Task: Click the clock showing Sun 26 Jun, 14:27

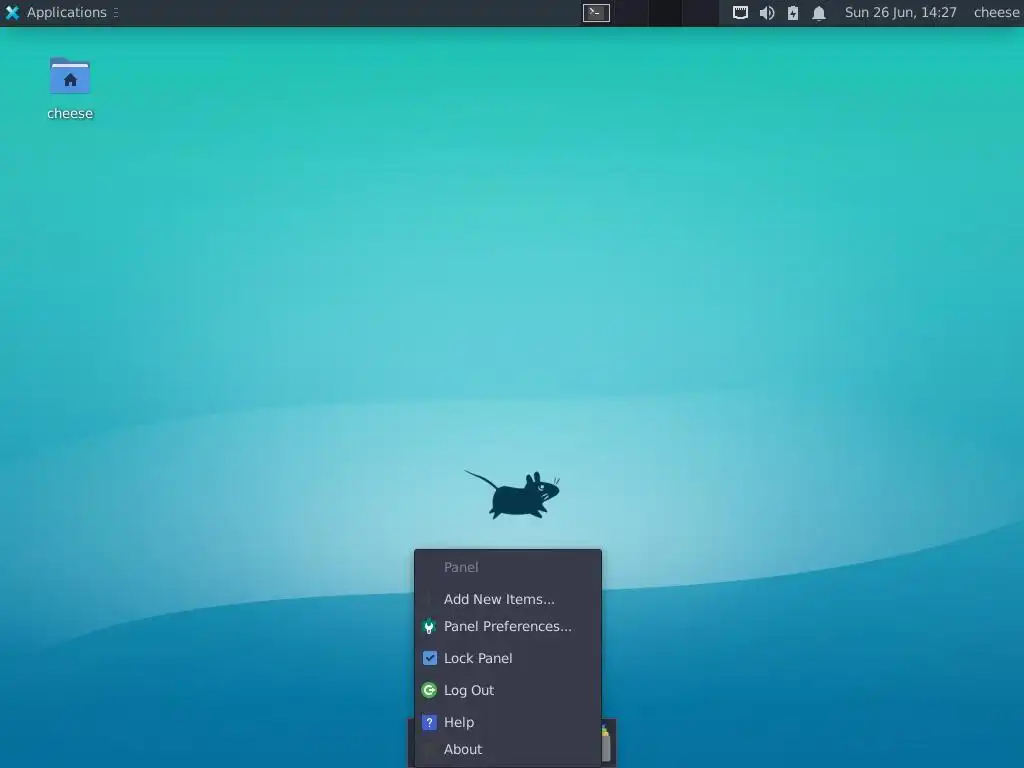Action: pyautogui.click(x=901, y=12)
